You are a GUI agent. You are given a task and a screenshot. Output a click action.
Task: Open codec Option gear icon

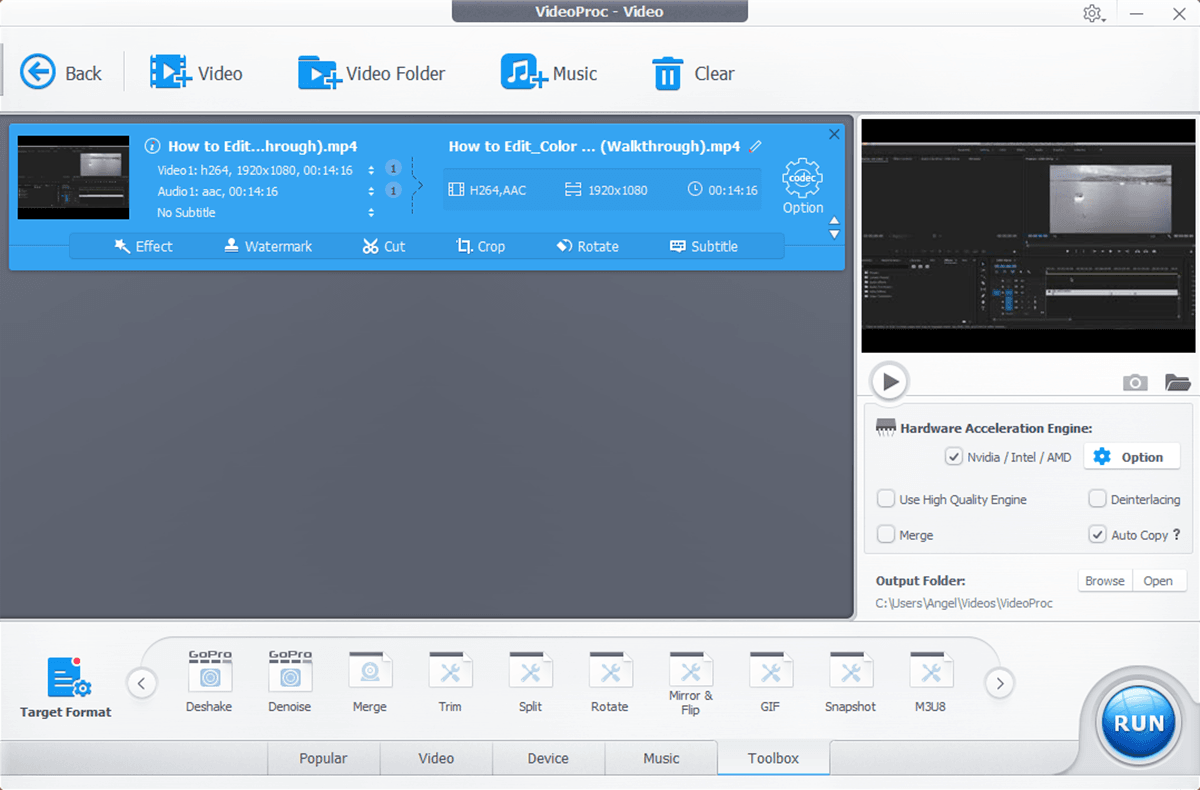pos(802,179)
